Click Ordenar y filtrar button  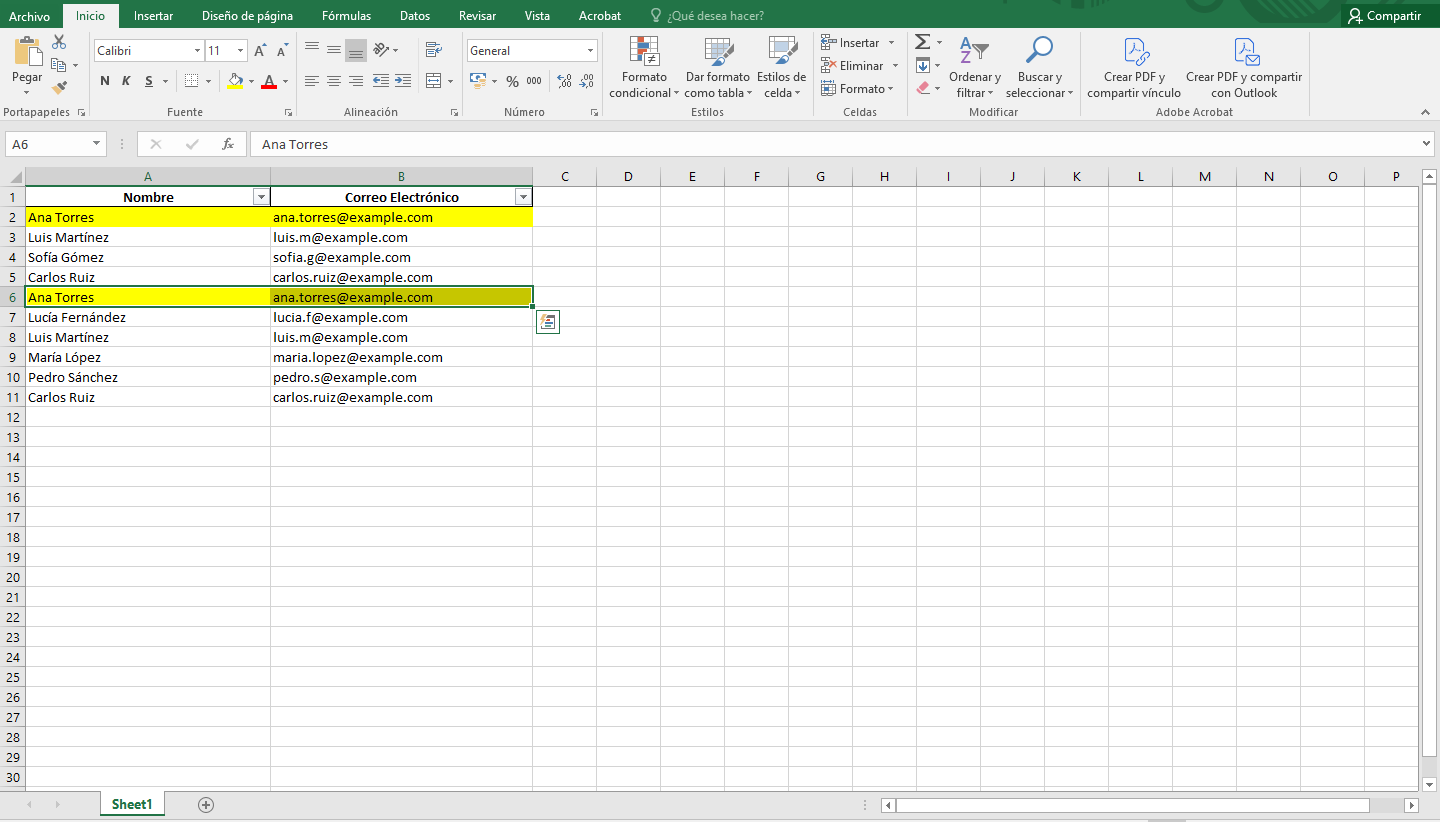[x=975, y=68]
